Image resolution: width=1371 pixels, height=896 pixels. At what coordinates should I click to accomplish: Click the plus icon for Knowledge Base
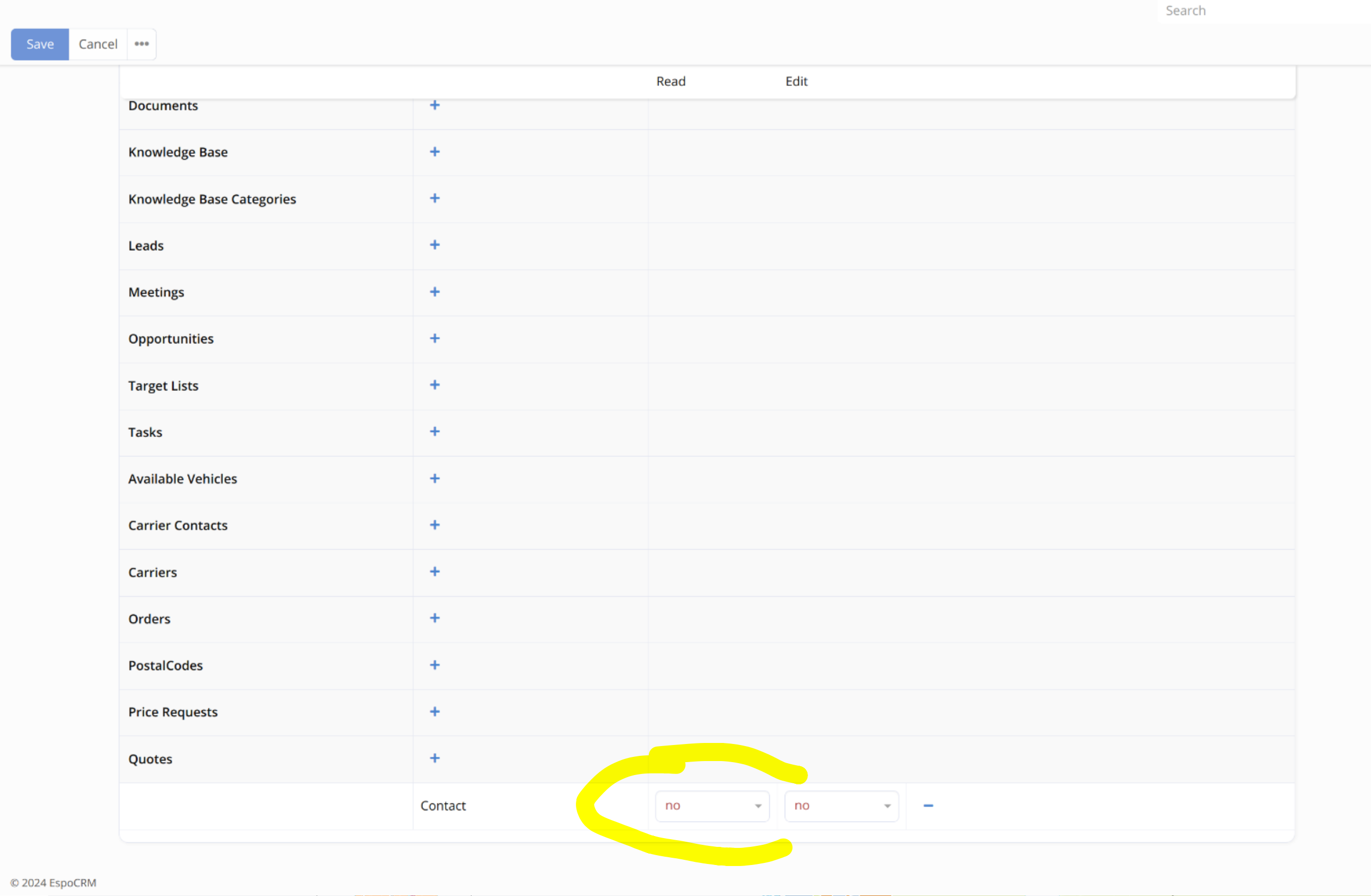tap(435, 151)
